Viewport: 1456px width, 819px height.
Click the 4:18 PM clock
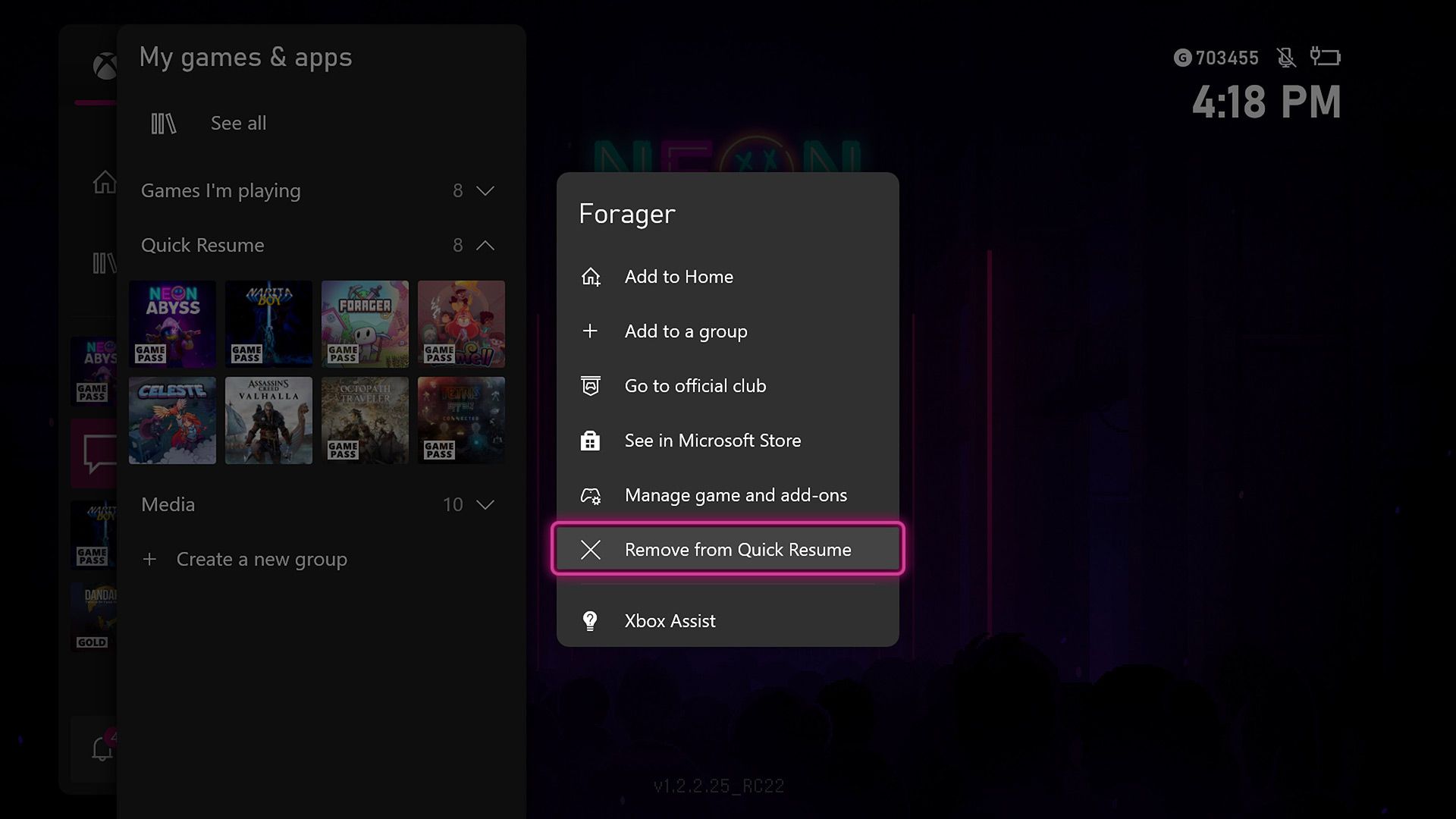1266,102
